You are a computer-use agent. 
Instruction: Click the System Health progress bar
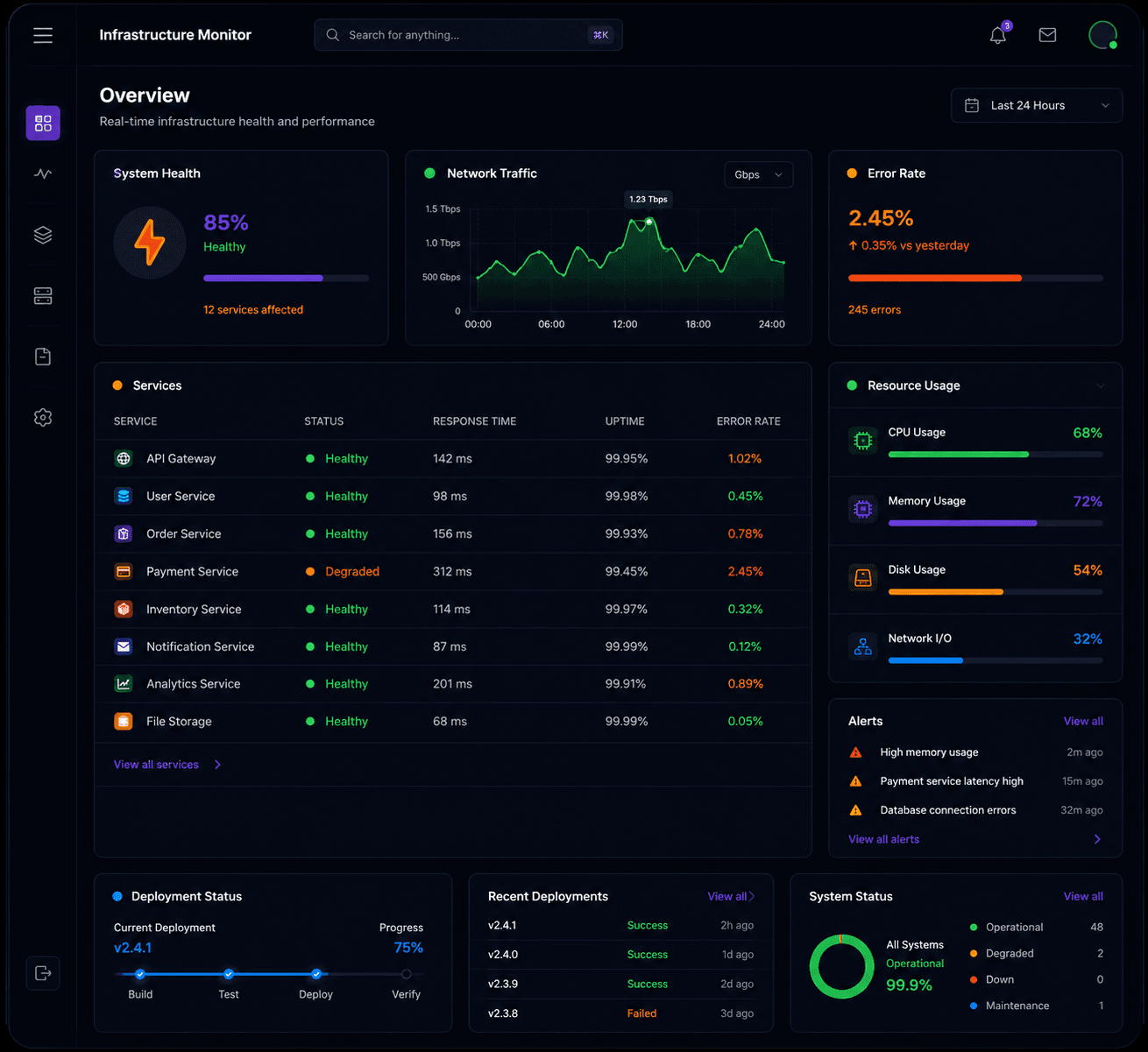(x=287, y=279)
